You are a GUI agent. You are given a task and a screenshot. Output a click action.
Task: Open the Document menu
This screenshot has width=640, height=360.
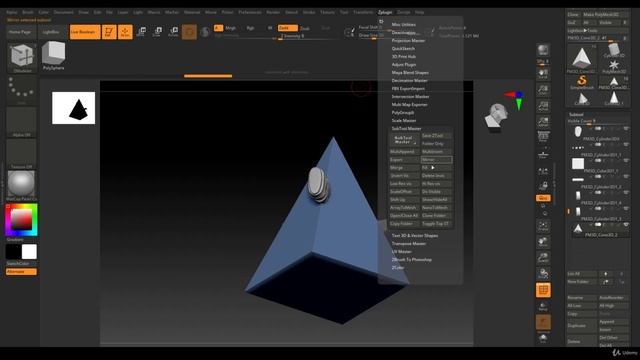[x=64, y=12]
